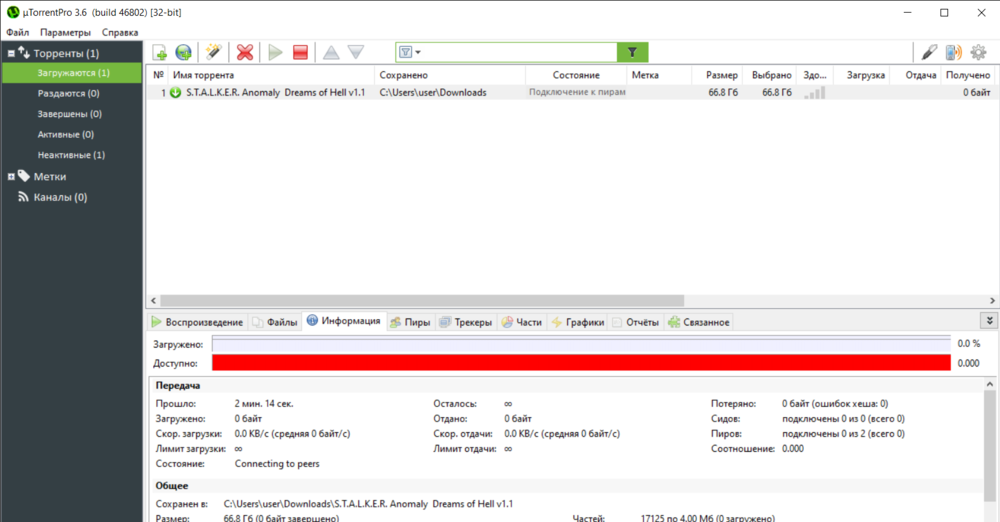Sort by Отдача column header
This screenshot has height=522, width=1000.
(915, 75)
